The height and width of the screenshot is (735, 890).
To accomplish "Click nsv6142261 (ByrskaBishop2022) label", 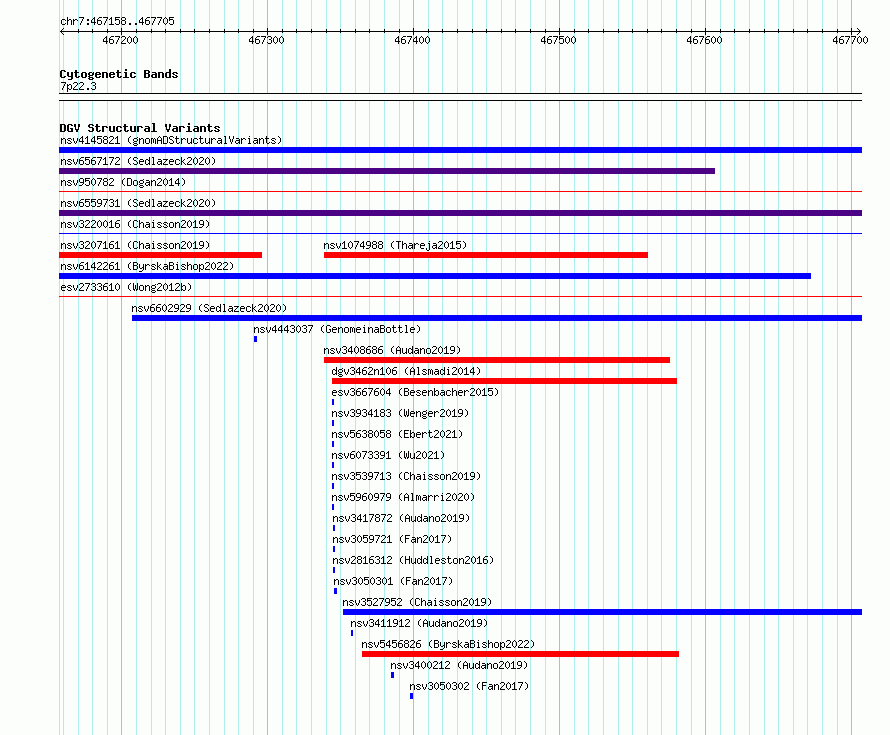I will (147, 266).
